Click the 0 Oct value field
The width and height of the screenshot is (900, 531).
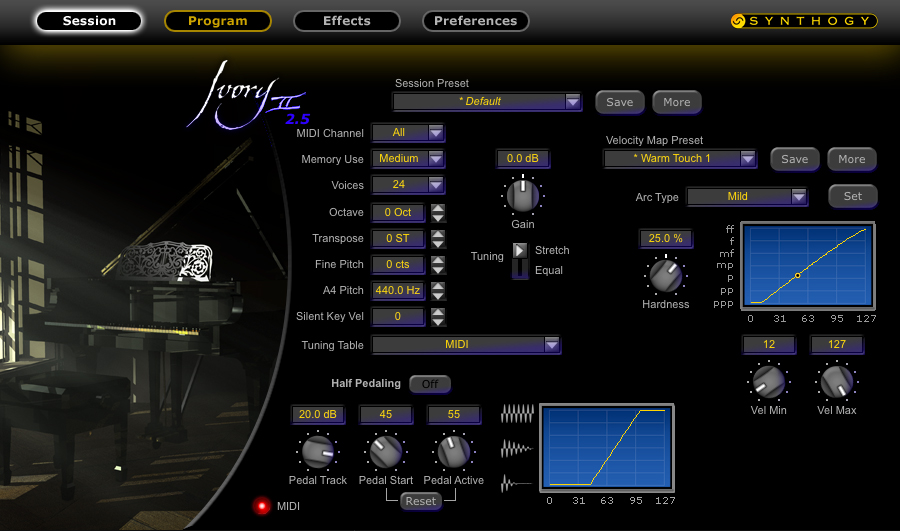coord(398,212)
